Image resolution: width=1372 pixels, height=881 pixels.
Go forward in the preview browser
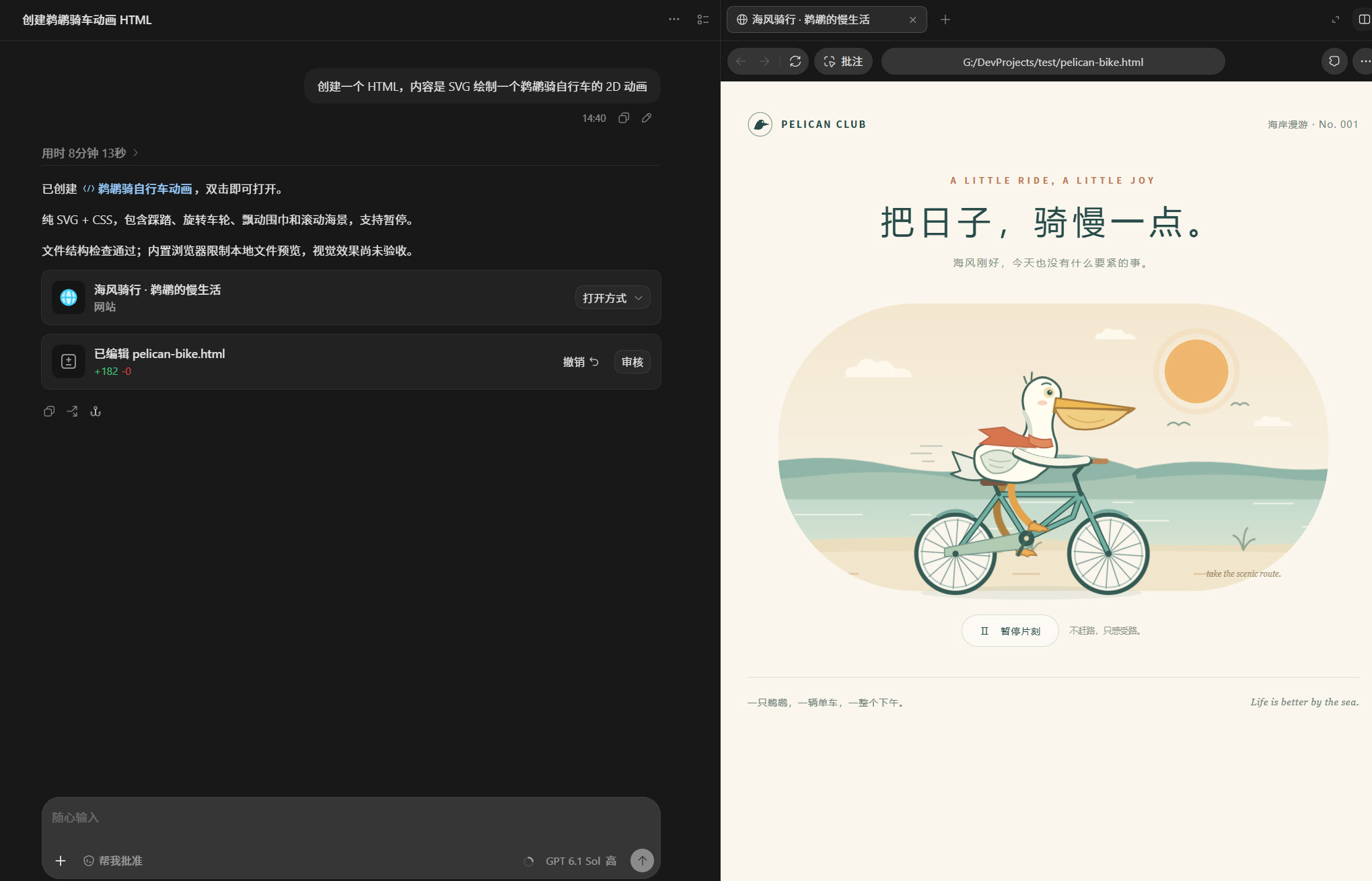point(764,61)
